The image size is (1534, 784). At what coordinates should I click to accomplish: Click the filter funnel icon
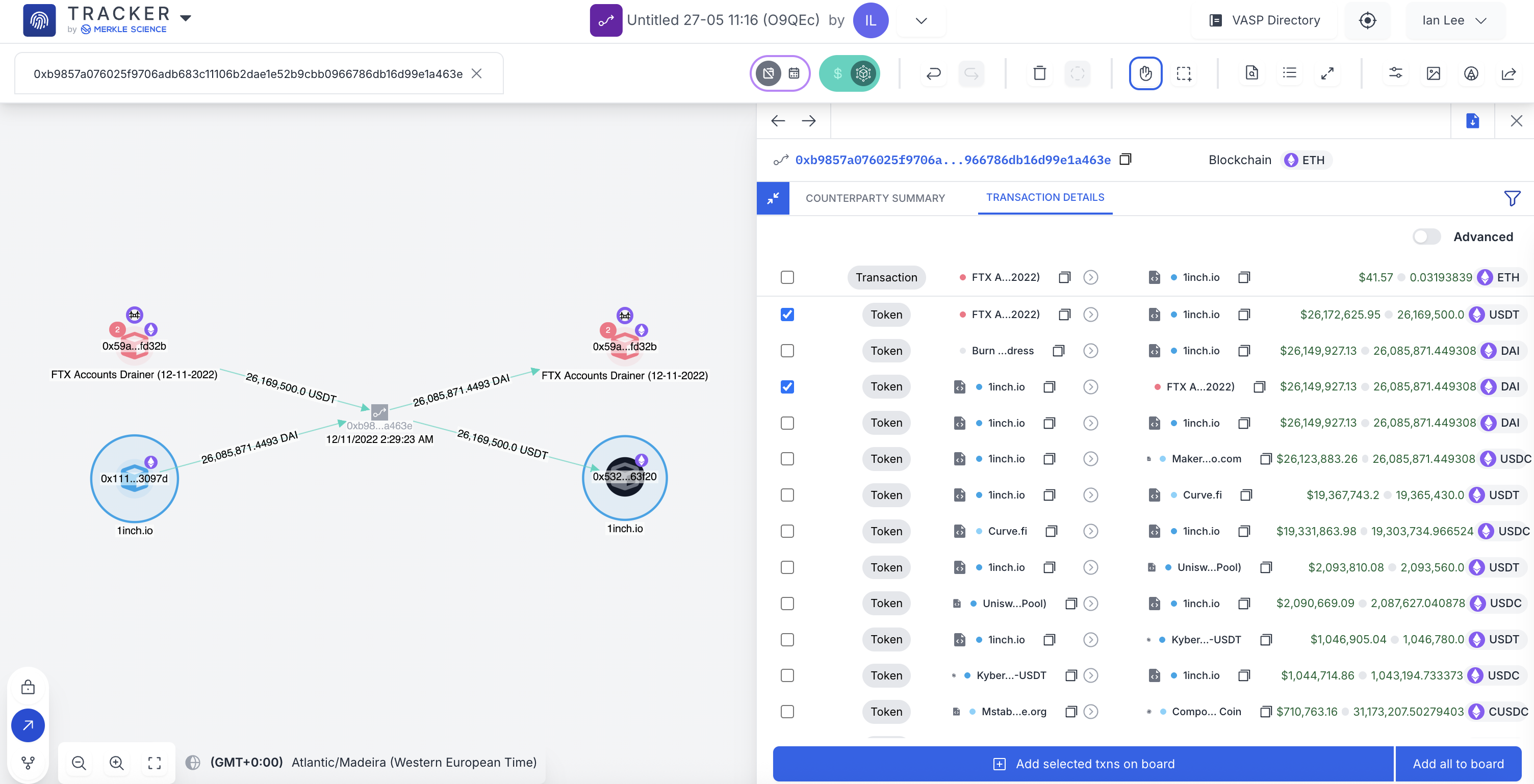(x=1512, y=198)
